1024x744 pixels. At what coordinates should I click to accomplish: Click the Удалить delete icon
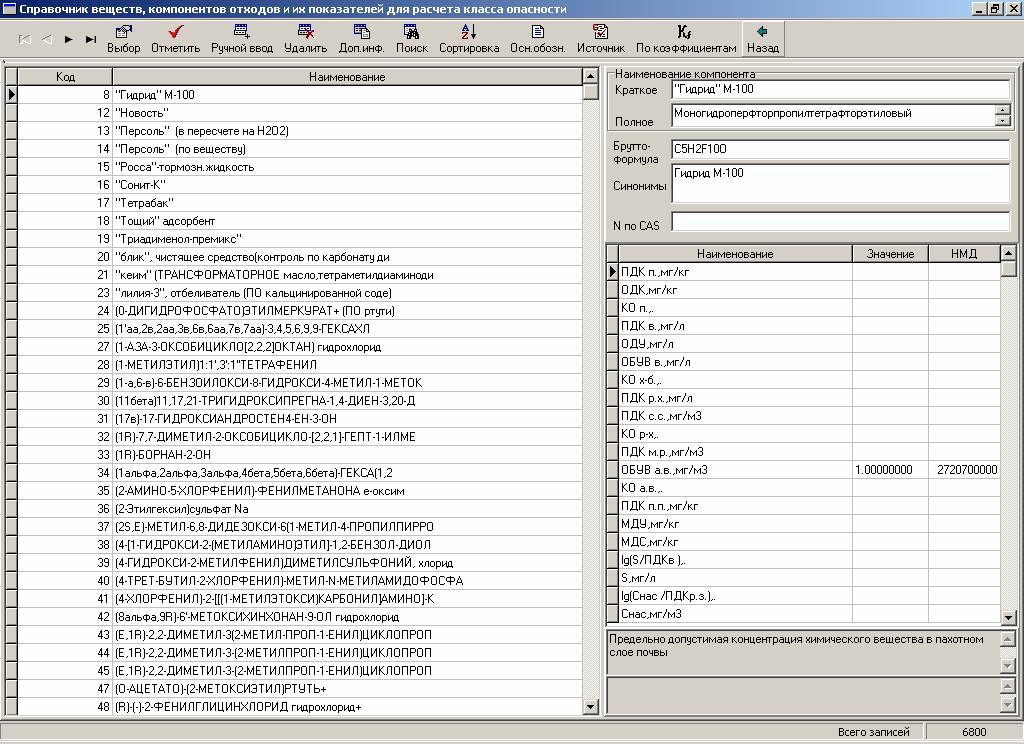click(x=305, y=33)
